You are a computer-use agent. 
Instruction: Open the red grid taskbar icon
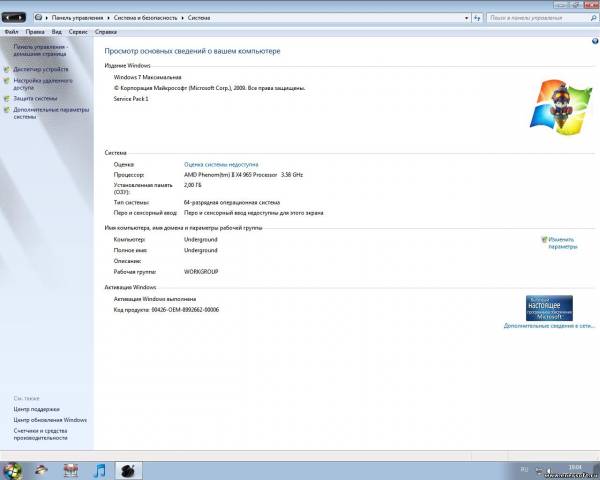click(71, 470)
